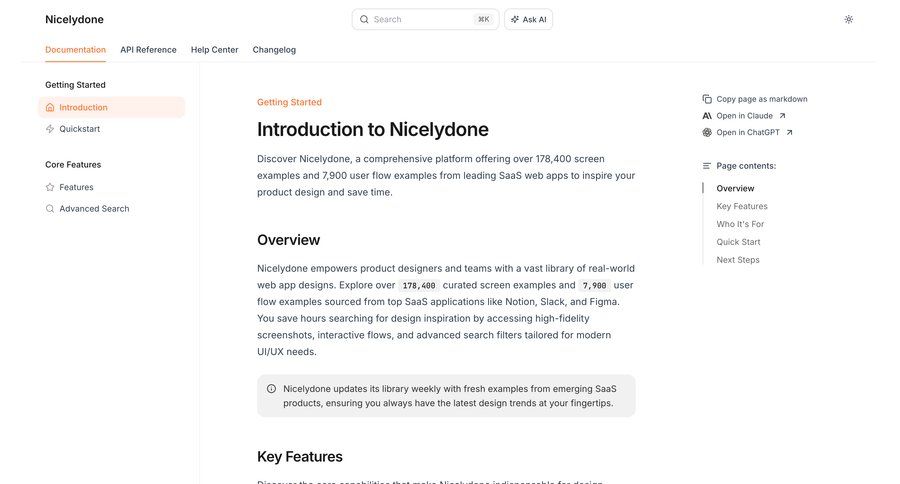The height and width of the screenshot is (484, 900).
Task: Click the Introduction sidebar grid icon
Action: pyautogui.click(x=50, y=107)
